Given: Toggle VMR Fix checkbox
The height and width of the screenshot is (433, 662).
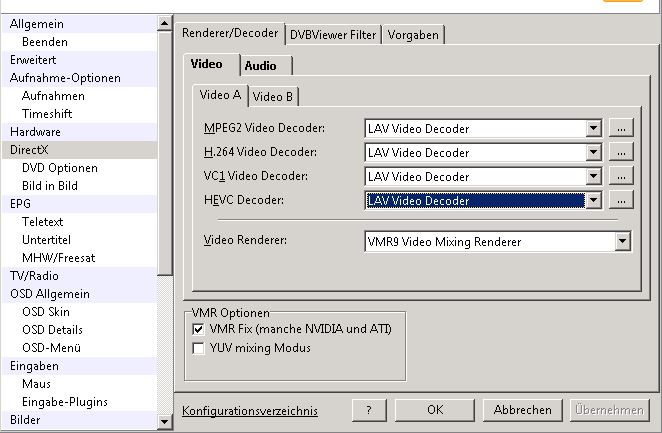Looking at the screenshot, I should (198, 329).
